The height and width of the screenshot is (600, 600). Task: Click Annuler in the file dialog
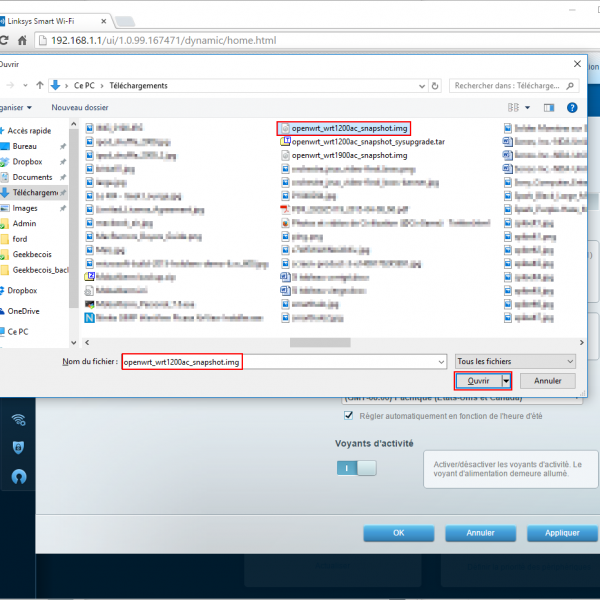547,381
